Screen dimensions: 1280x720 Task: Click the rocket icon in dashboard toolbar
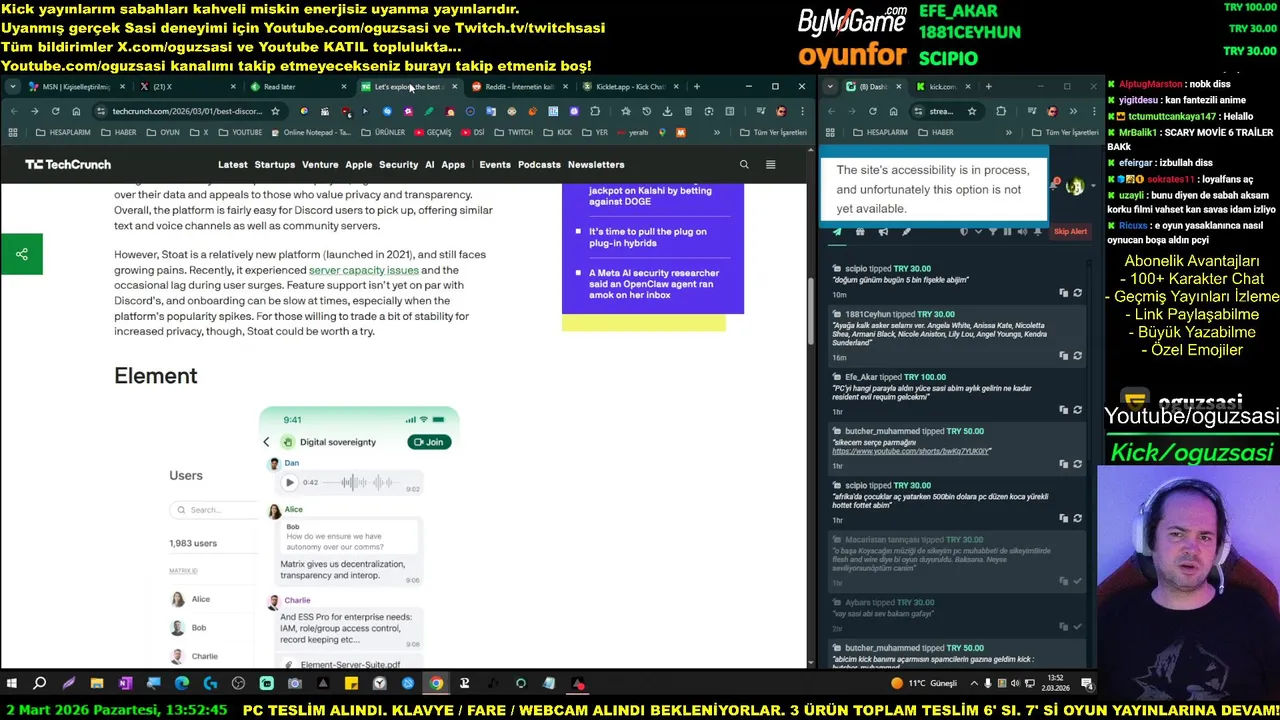tap(906, 232)
